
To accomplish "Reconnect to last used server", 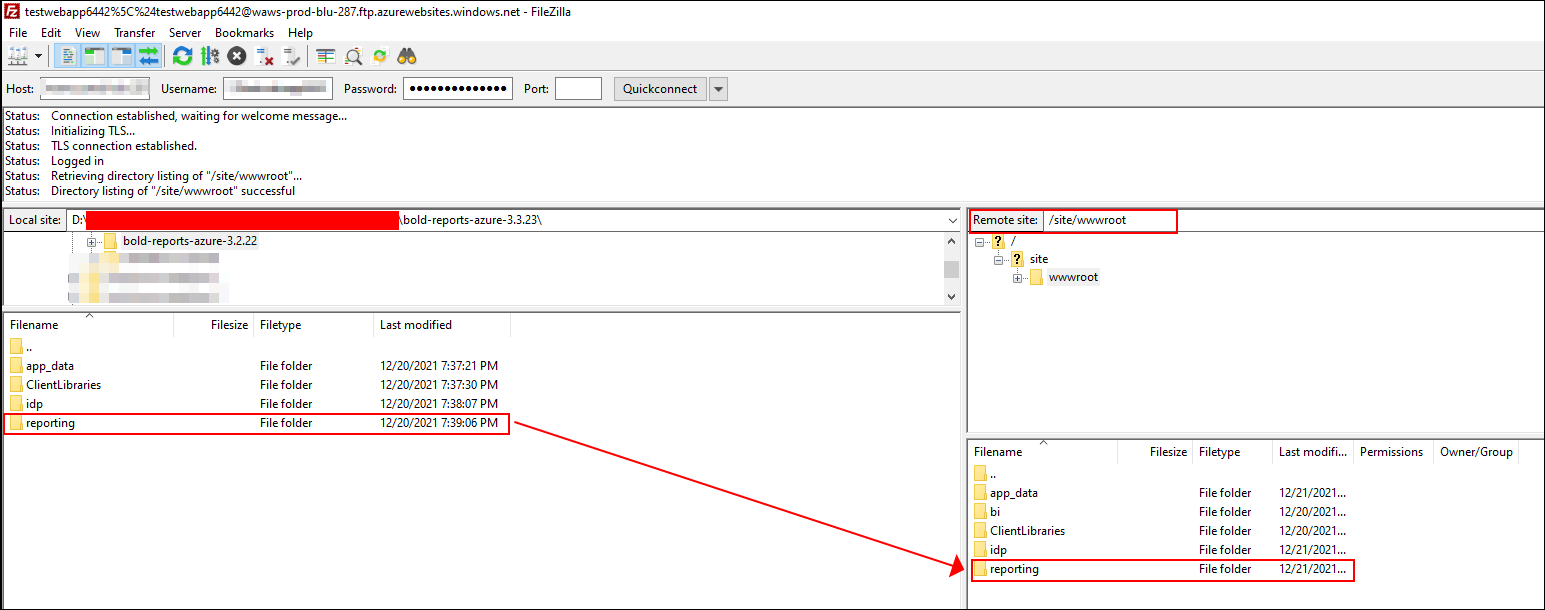I will click(x=291, y=56).
